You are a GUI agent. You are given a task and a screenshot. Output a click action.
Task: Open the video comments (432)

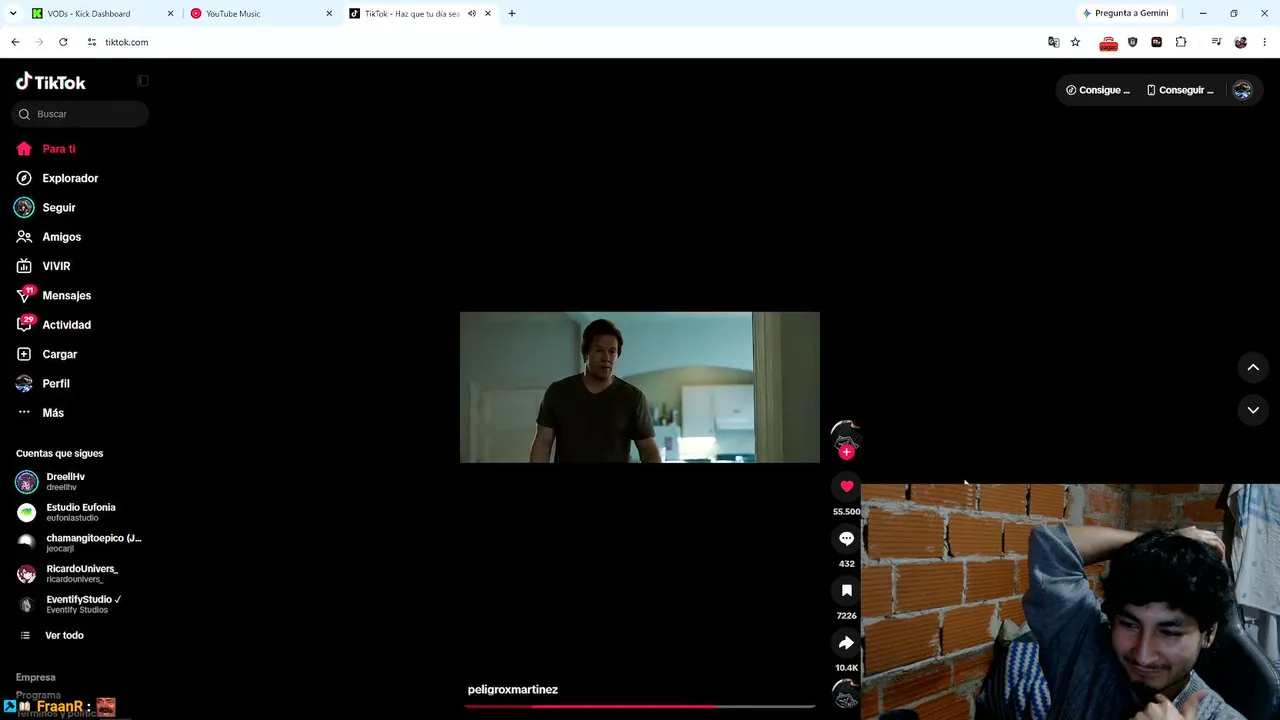coord(847,538)
